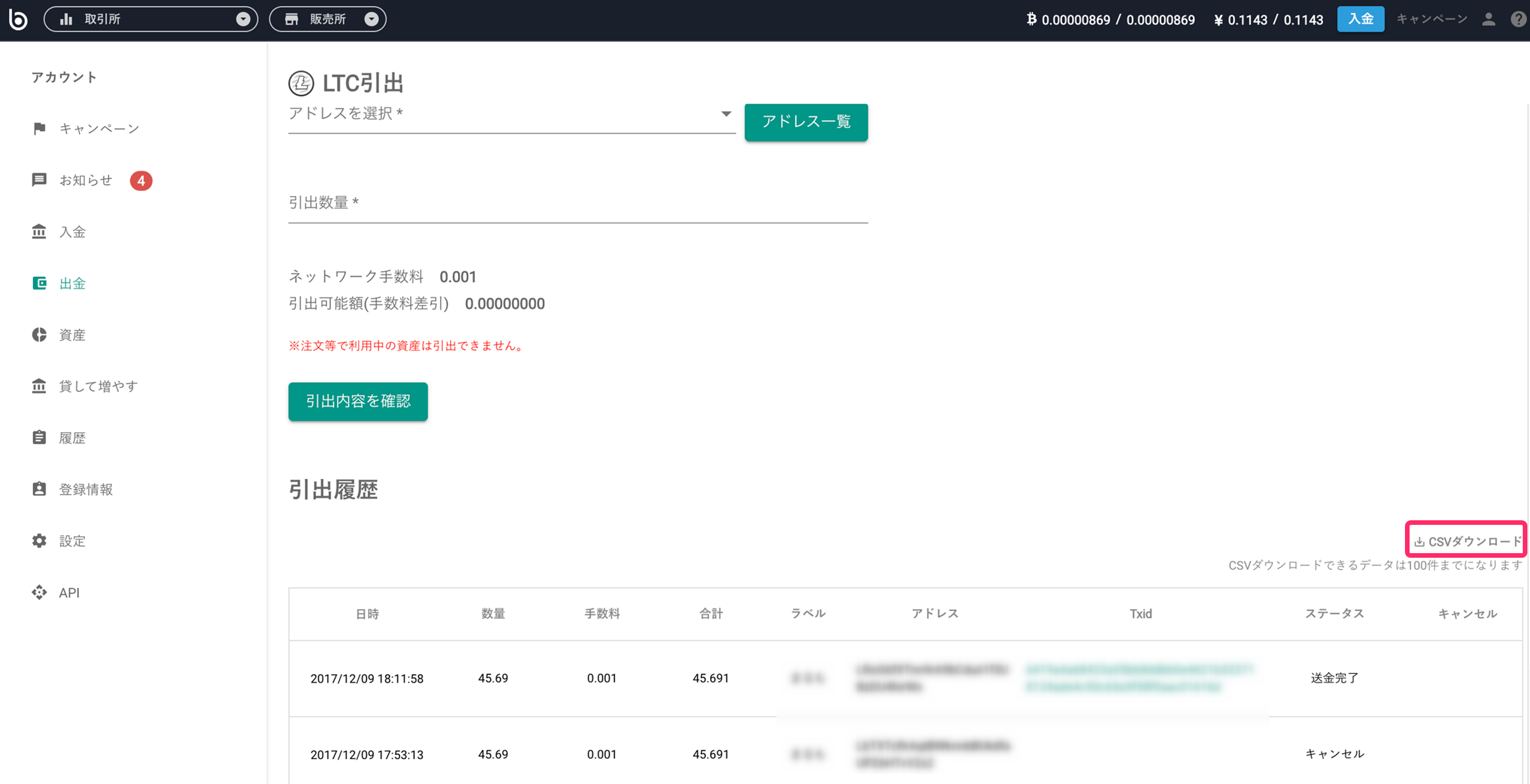Image resolution: width=1530 pixels, height=784 pixels.
Task: Click the pie chart icon beside 資産
Action: pyautogui.click(x=39, y=335)
